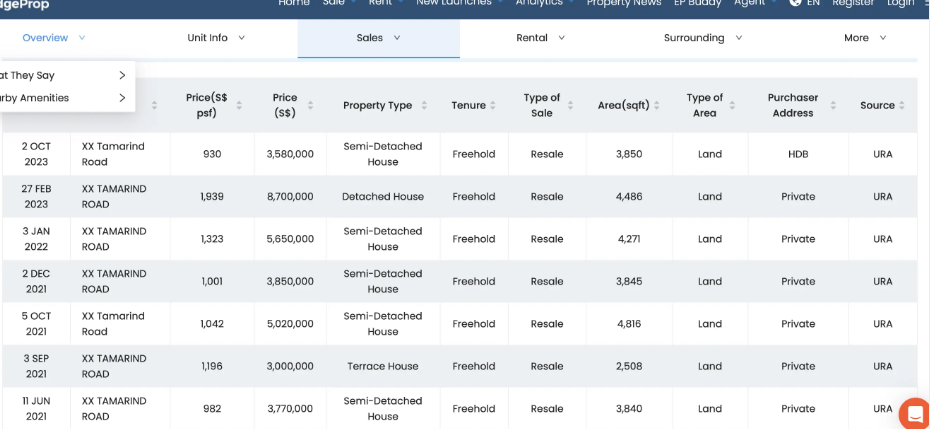Image resolution: width=930 pixels, height=429 pixels.
Task: Click the globe language icon
Action: (795, 3)
